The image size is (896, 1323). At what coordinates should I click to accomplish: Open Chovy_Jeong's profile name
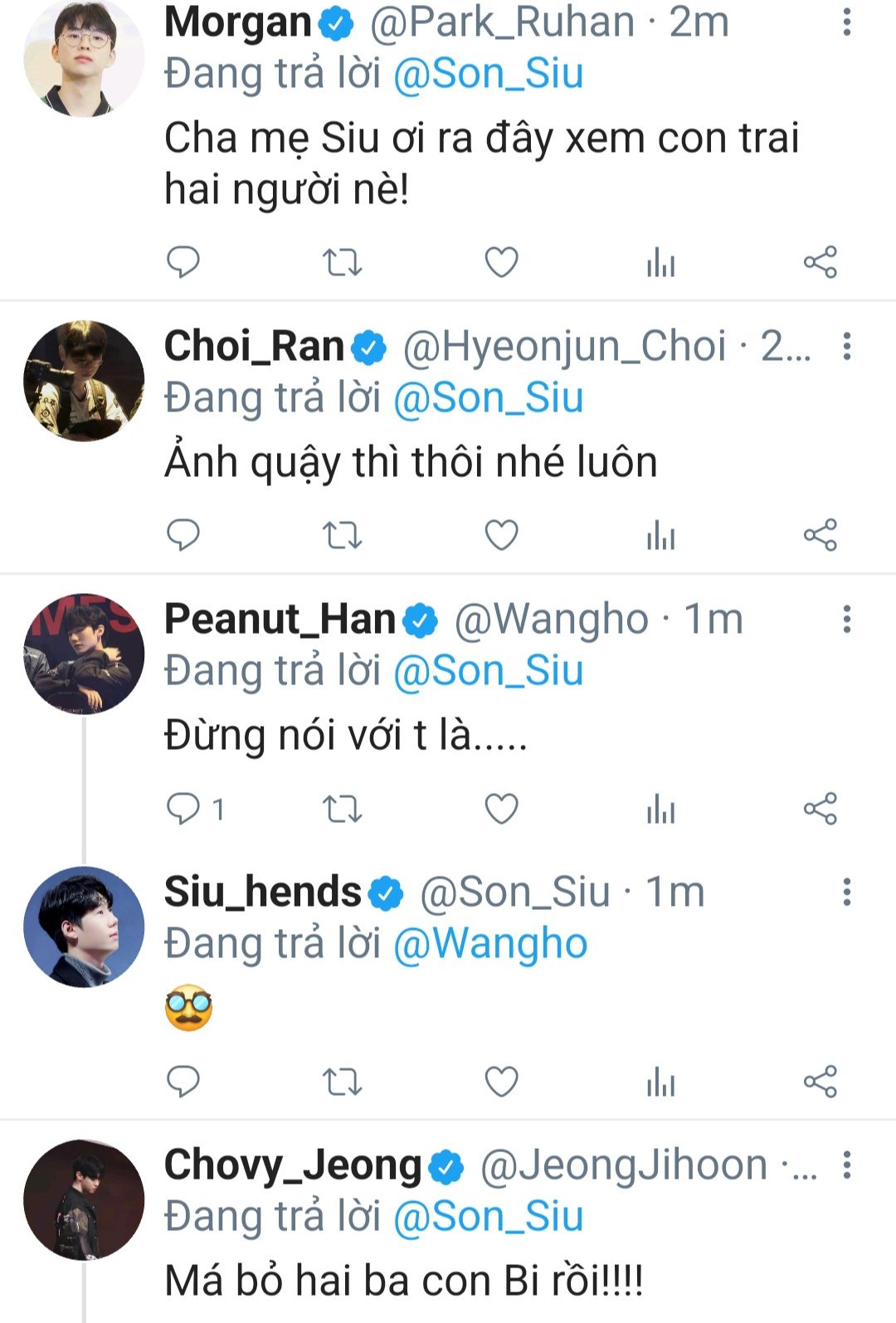tap(293, 1165)
